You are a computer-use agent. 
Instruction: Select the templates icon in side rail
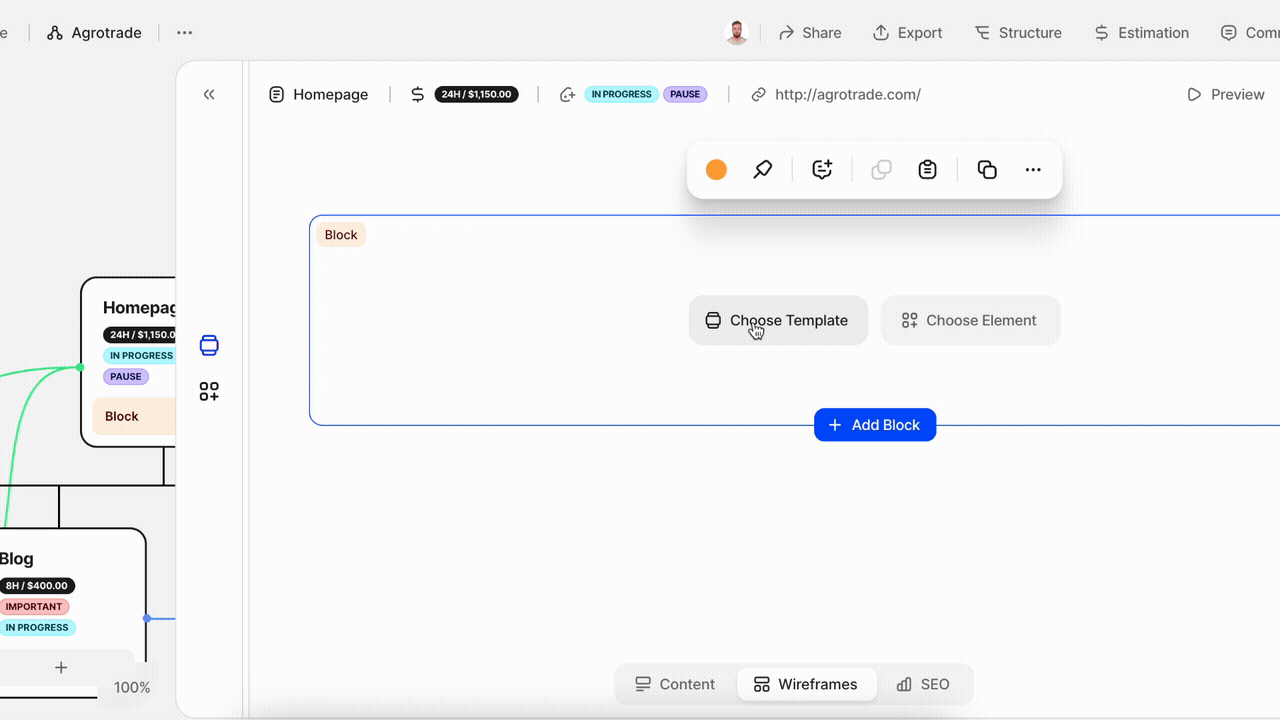(x=209, y=346)
